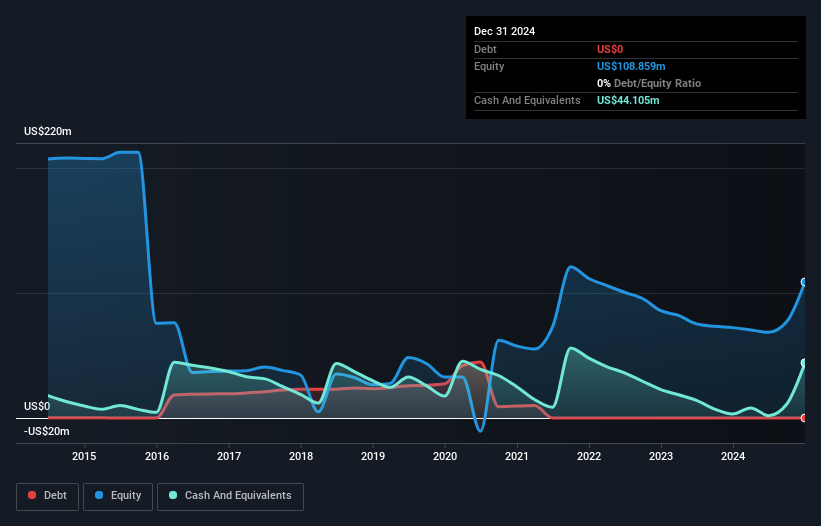This screenshot has width=821, height=526.
Task: Click the US$0 y-axis label
Action: [37, 407]
